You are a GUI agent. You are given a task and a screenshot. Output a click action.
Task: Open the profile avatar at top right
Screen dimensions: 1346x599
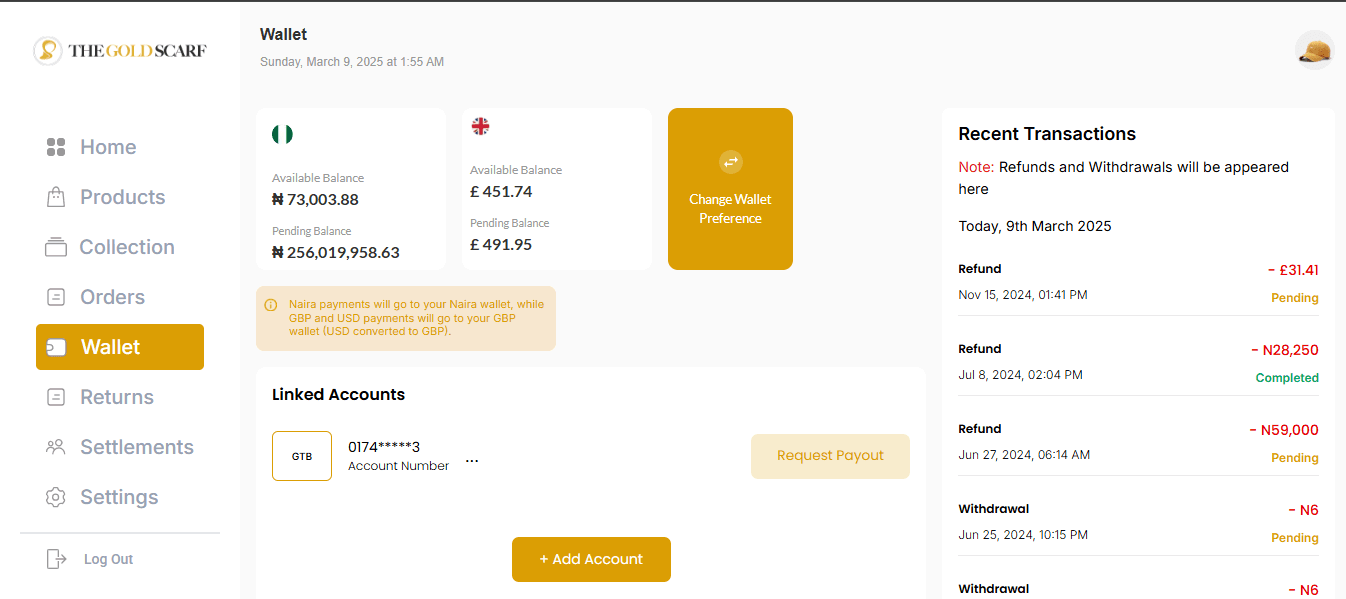click(x=1313, y=48)
